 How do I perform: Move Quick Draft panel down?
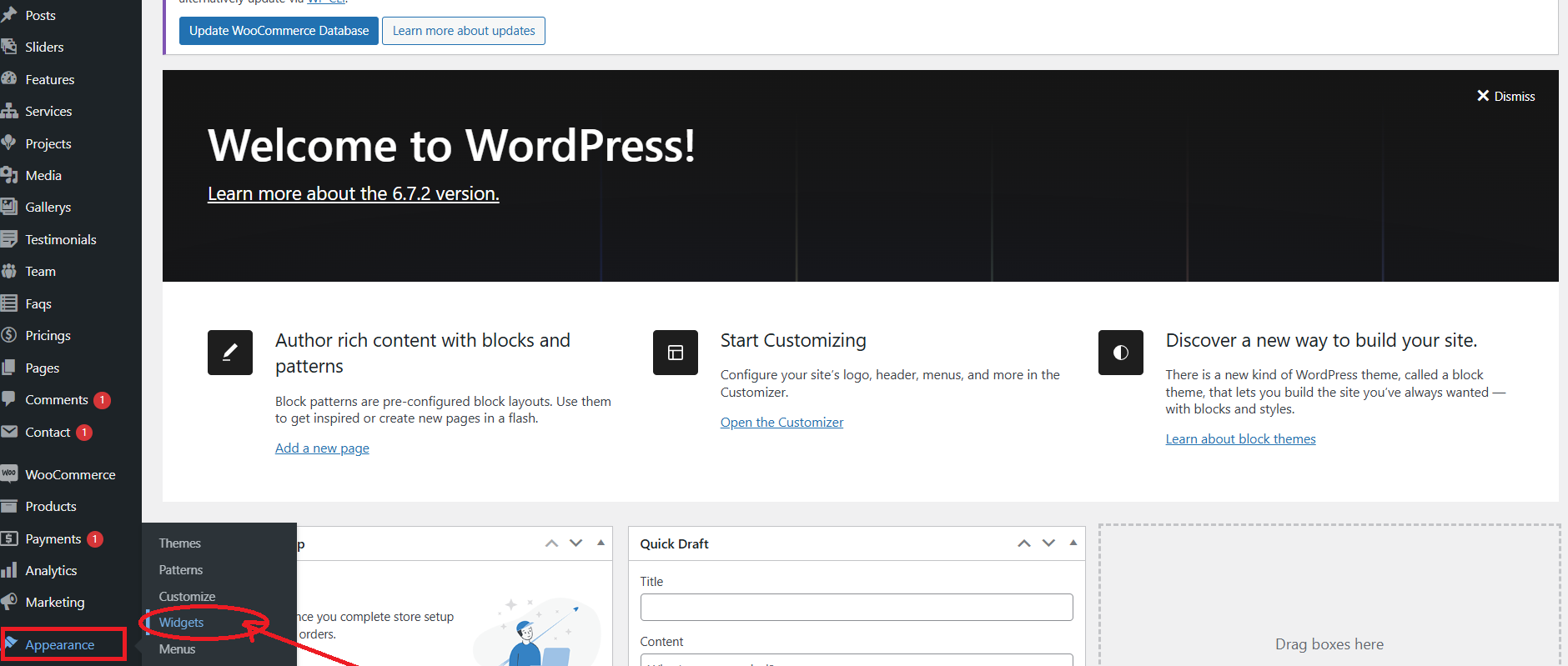click(x=1049, y=543)
